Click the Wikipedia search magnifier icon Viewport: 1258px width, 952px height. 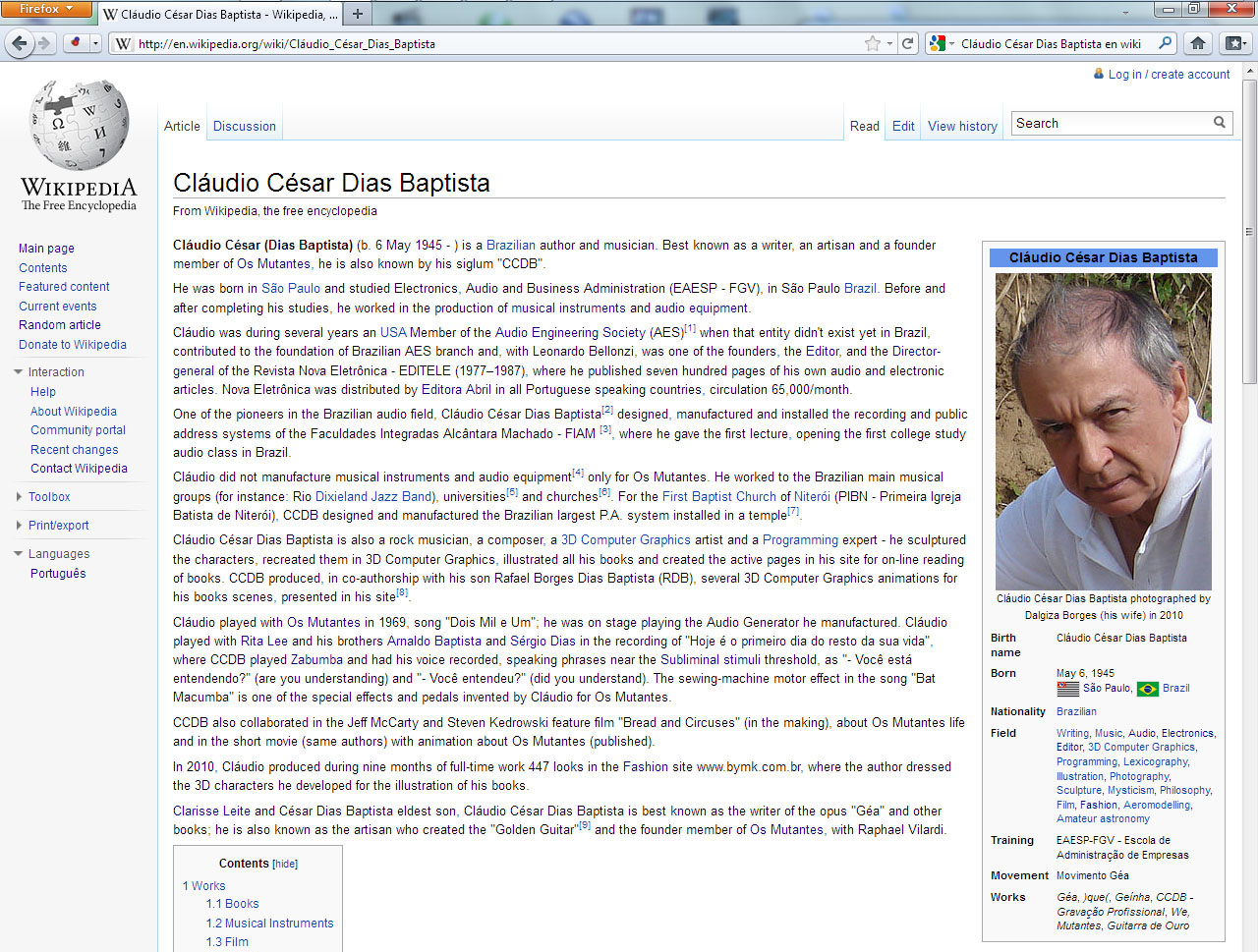(x=1220, y=123)
